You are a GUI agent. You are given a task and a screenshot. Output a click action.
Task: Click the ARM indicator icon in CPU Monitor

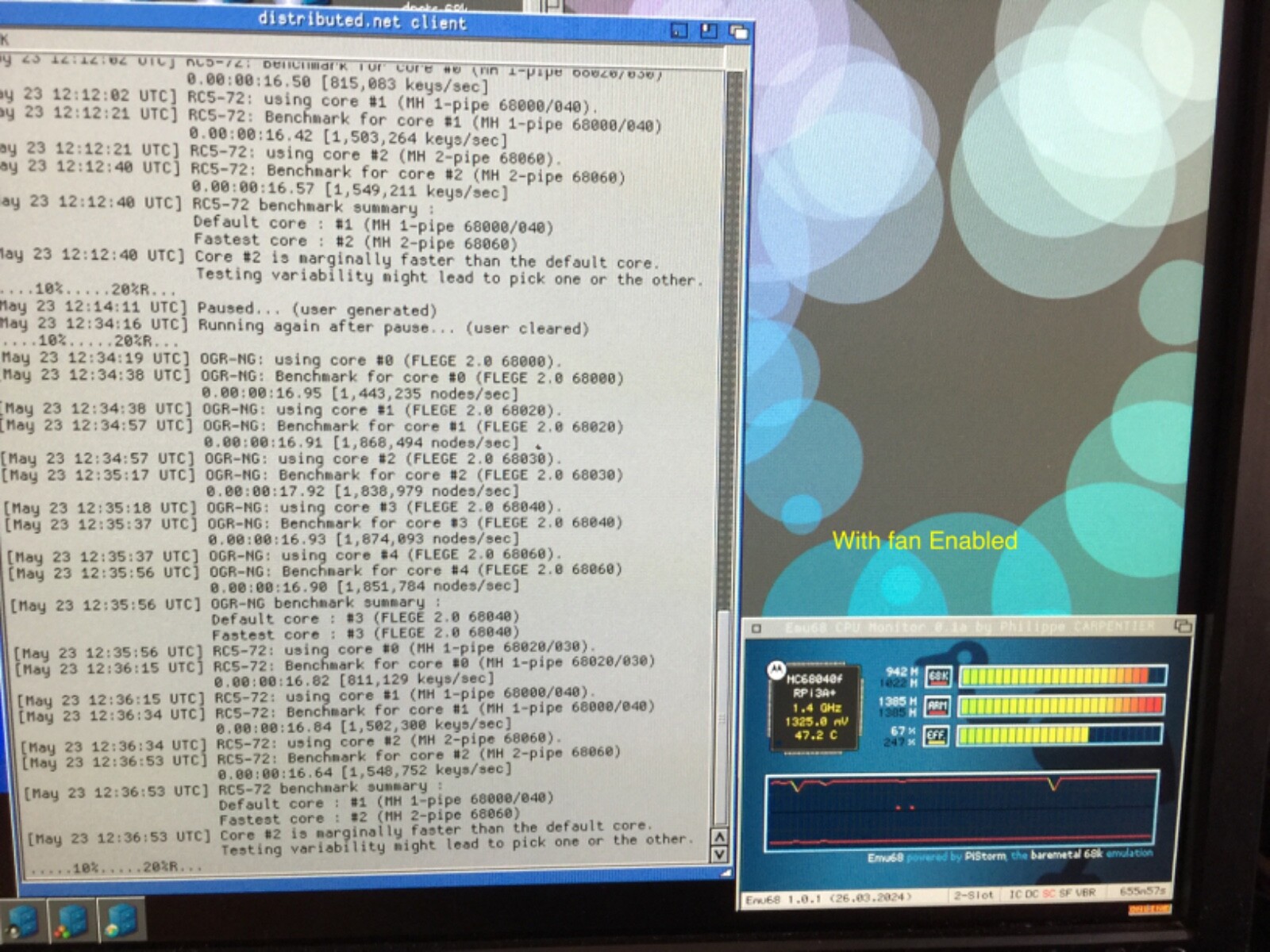937,706
